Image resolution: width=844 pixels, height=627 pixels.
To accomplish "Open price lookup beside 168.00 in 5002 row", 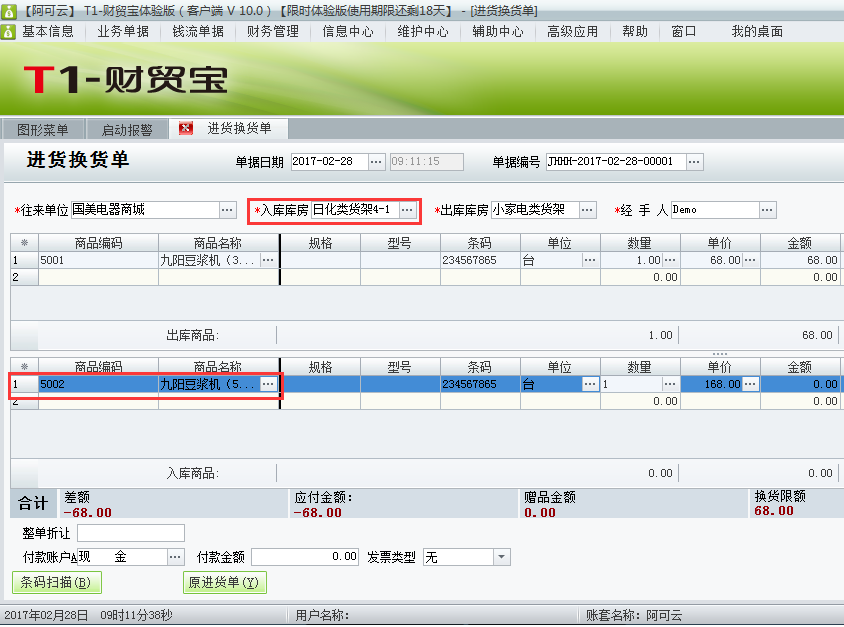I will [x=750, y=384].
